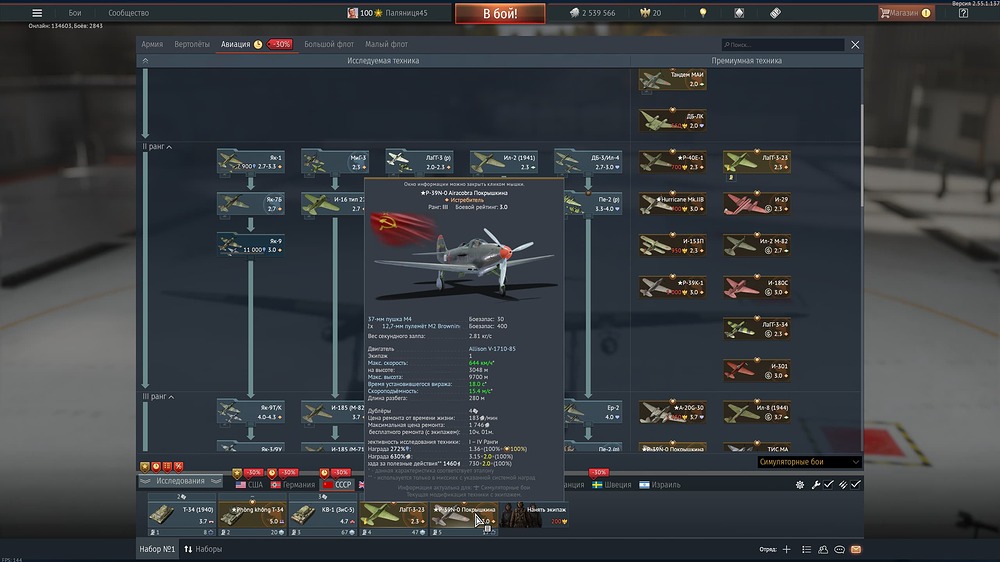Viewport: 1000px width, 562px height.
Task: Click silver lions balance 2 539 566
Action: 592,13
